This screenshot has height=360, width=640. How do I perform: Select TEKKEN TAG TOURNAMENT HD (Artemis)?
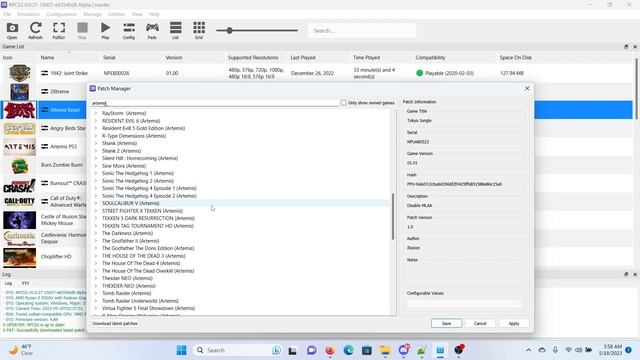[148, 226]
